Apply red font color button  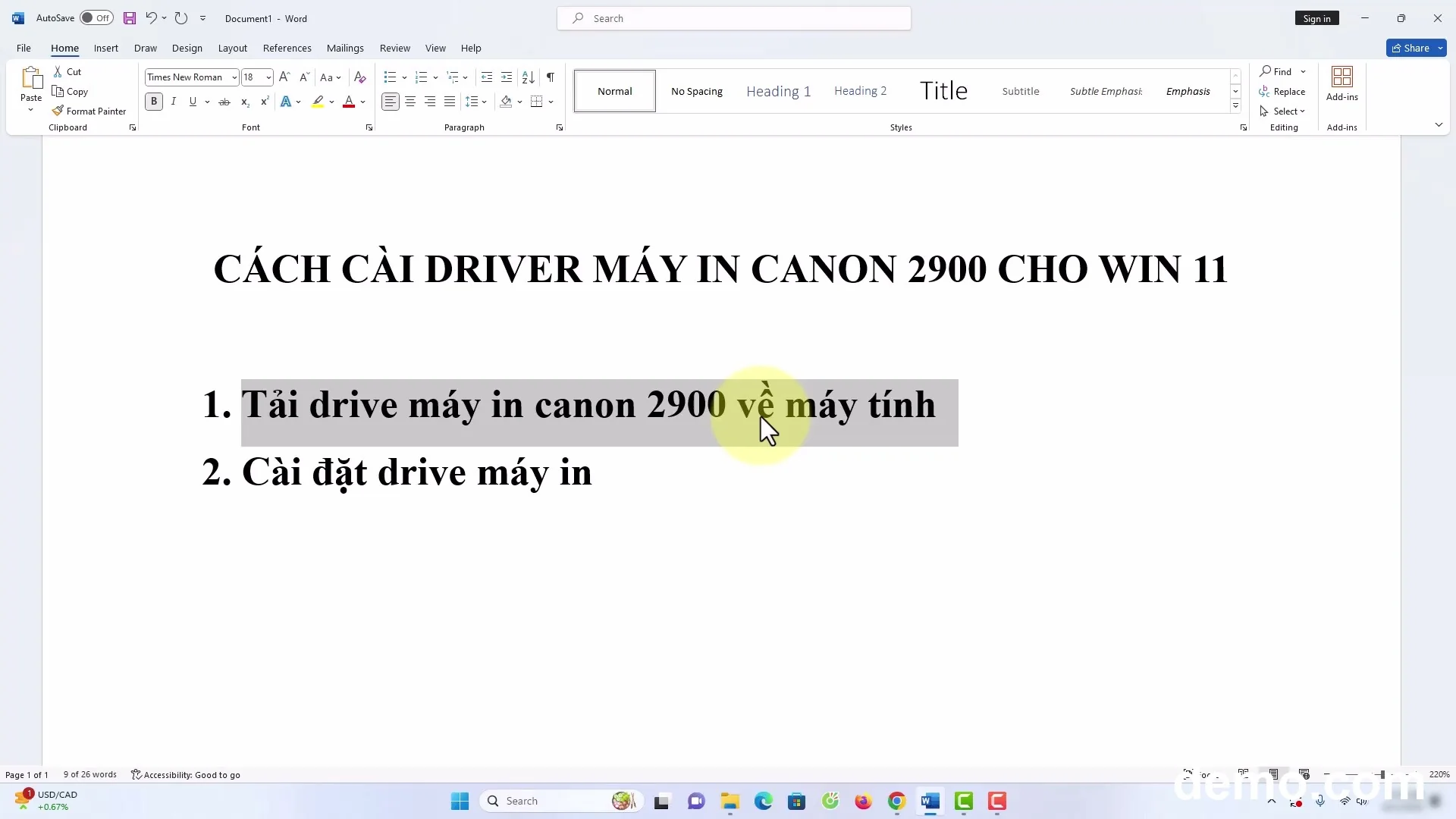point(349,102)
